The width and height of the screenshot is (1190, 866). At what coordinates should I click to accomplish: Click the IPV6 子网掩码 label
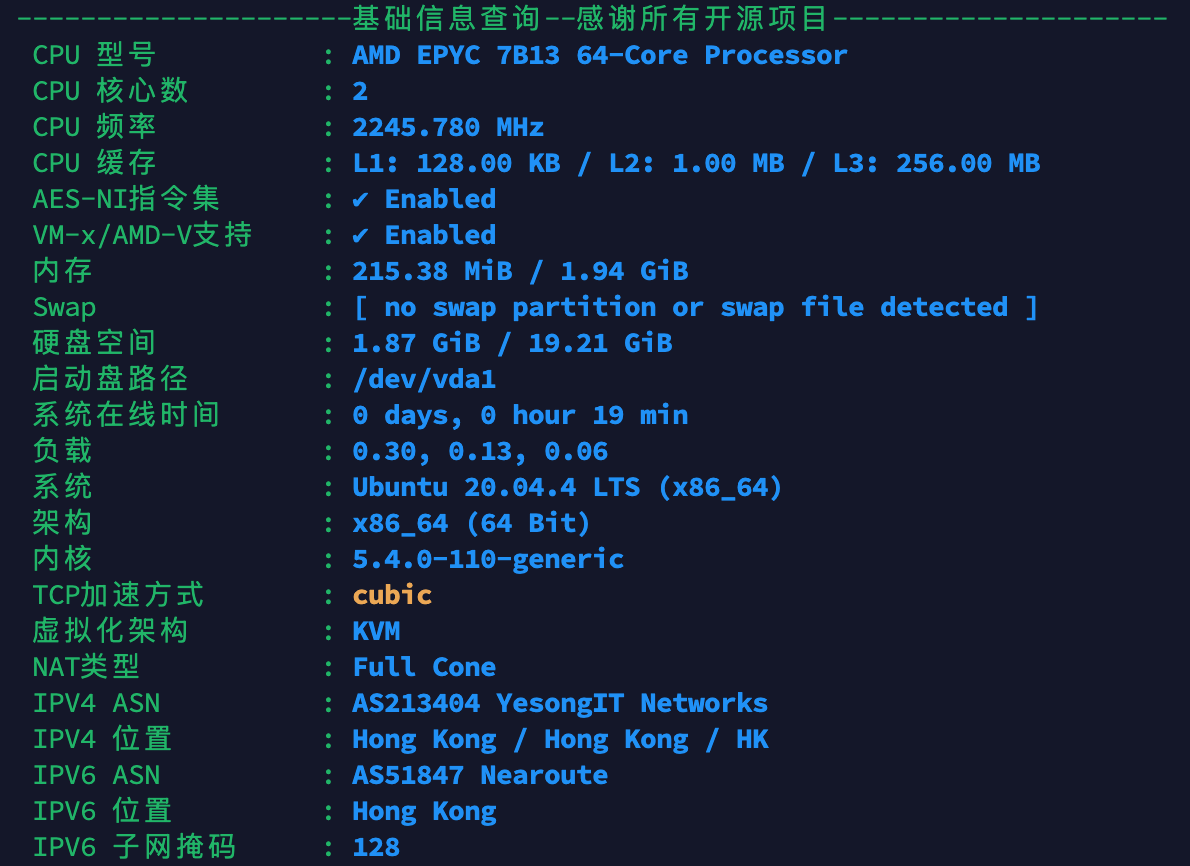pos(134,847)
